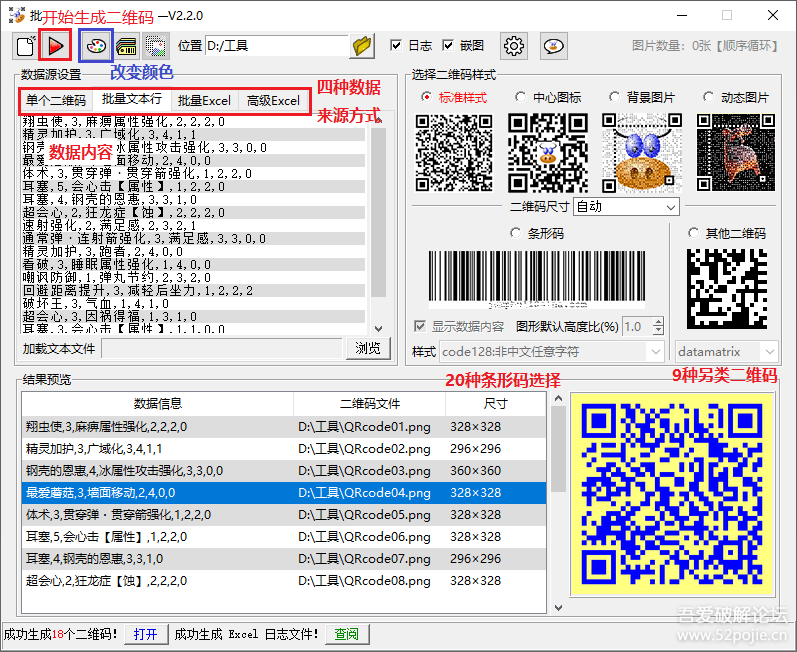Select the center icon QR thumbnail
797x652 pixels.
point(548,152)
